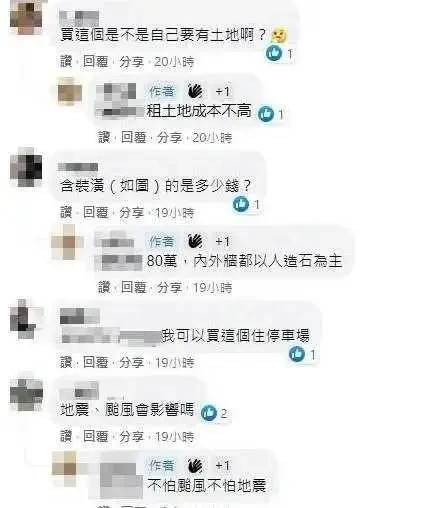Open the avatar beside 地震、颱風會影響嗎
440x508 pixels.
(x=26, y=394)
